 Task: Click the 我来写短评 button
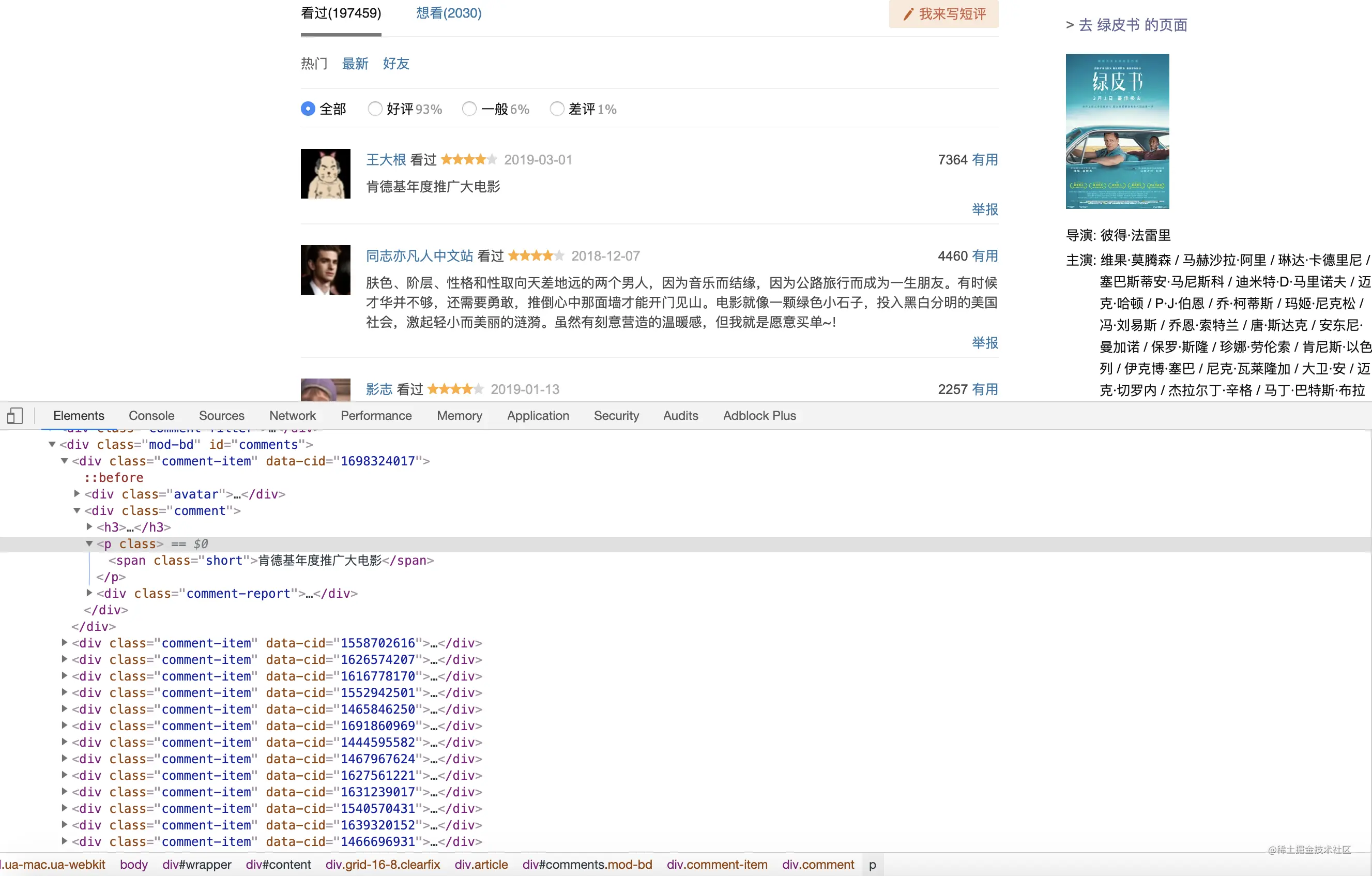pos(943,13)
